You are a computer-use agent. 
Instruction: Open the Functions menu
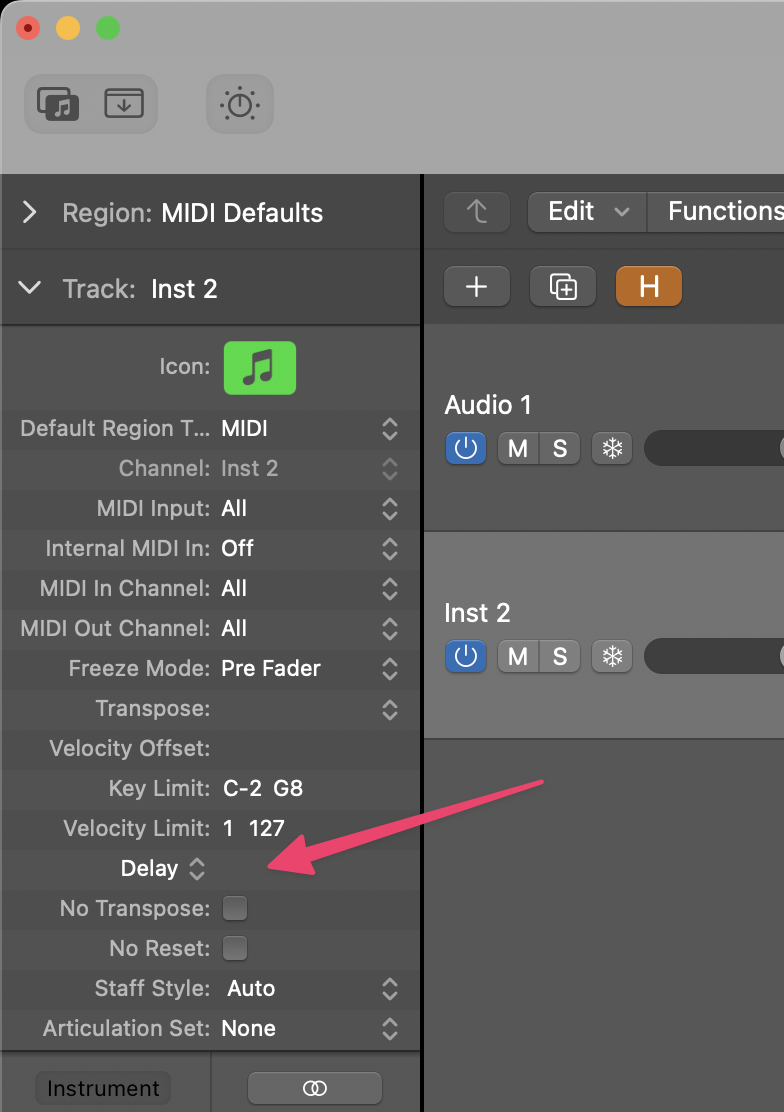pyautogui.click(x=722, y=211)
